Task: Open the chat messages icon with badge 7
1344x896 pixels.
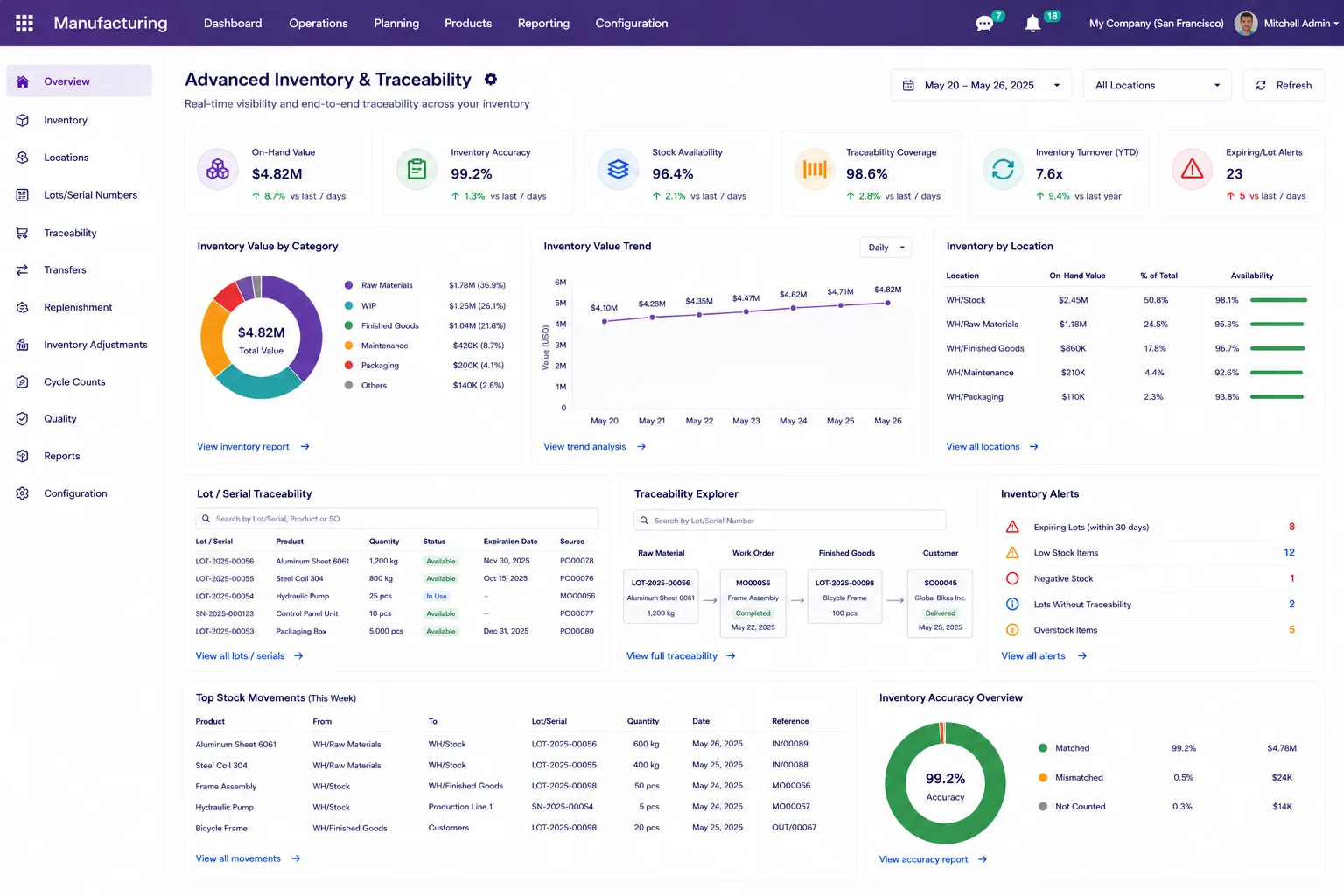Action: coord(985,23)
